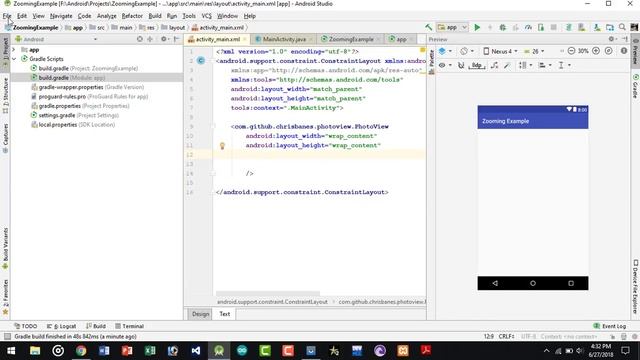Viewport: 640px width, 360px height.
Task: Hide the Preview panel icon
Action: (x=625, y=39)
